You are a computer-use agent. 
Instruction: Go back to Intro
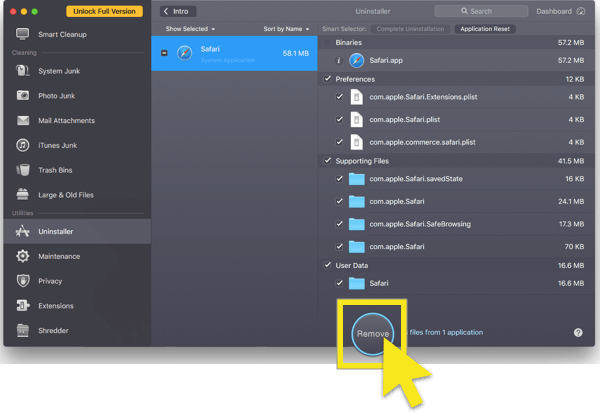click(178, 11)
